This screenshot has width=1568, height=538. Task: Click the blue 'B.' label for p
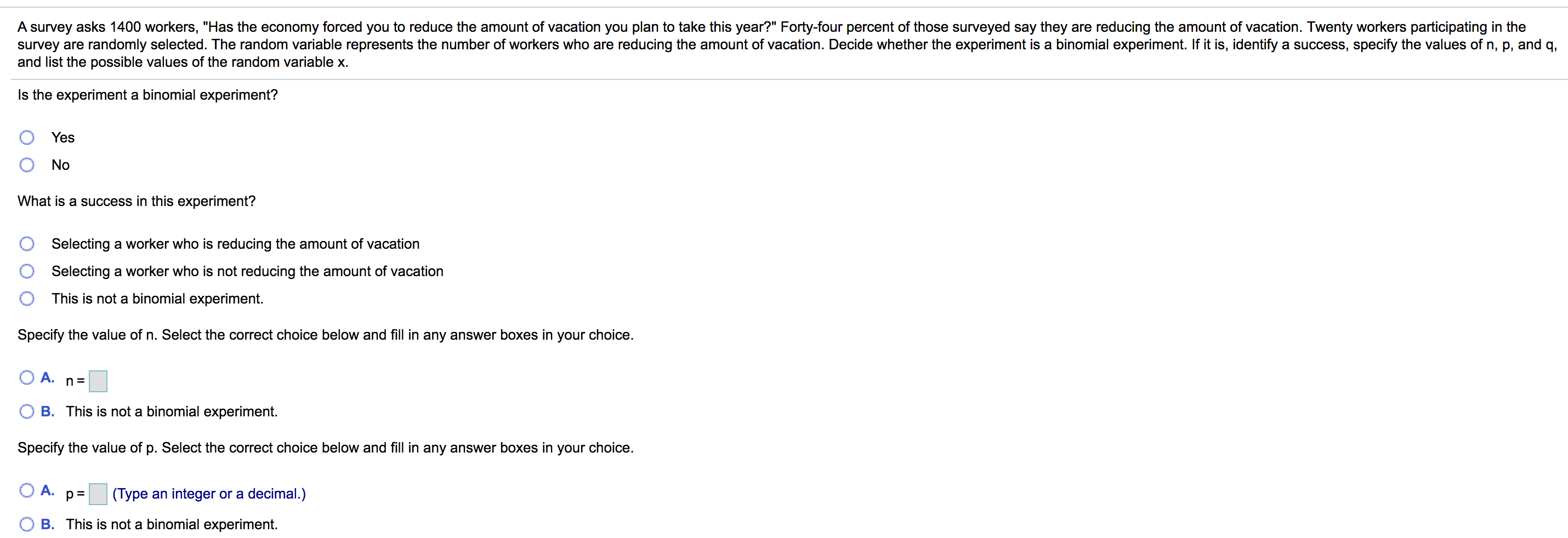click(x=48, y=525)
